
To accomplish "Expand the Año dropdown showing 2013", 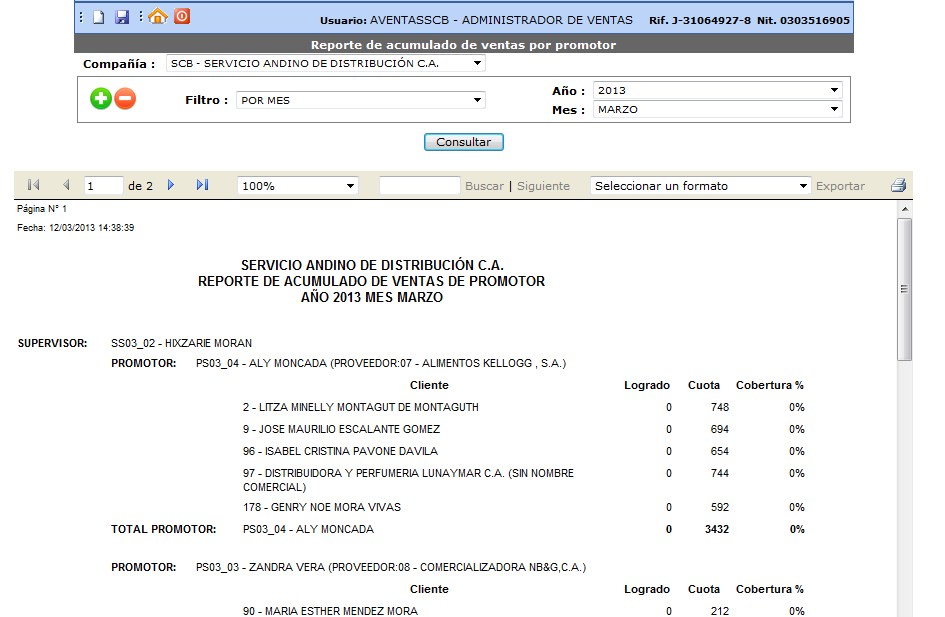I will (x=717, y=90).
